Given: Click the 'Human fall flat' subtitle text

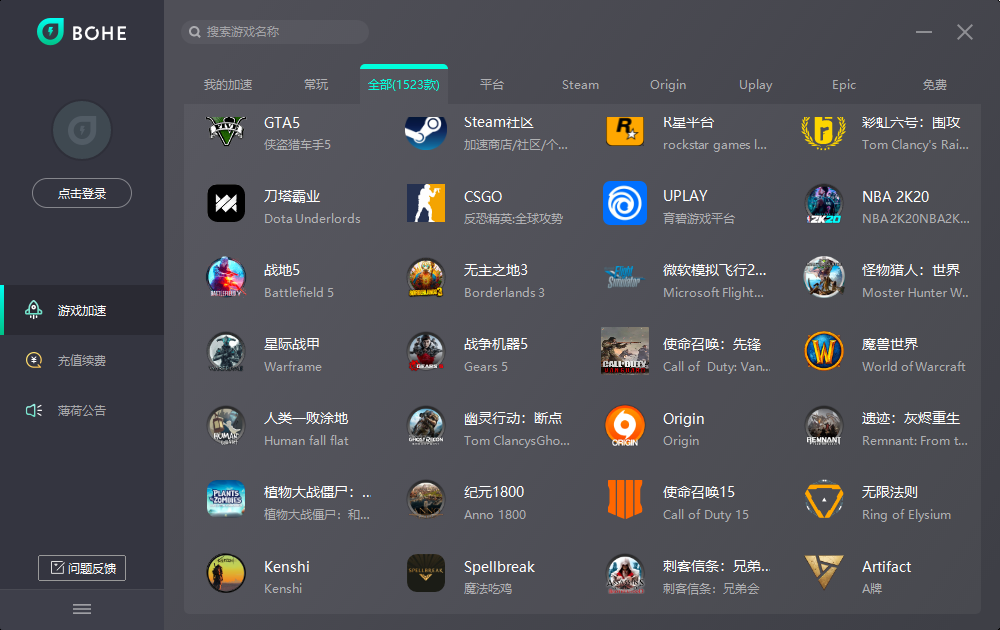Looking at the screenshot, I should coord(306,441).
